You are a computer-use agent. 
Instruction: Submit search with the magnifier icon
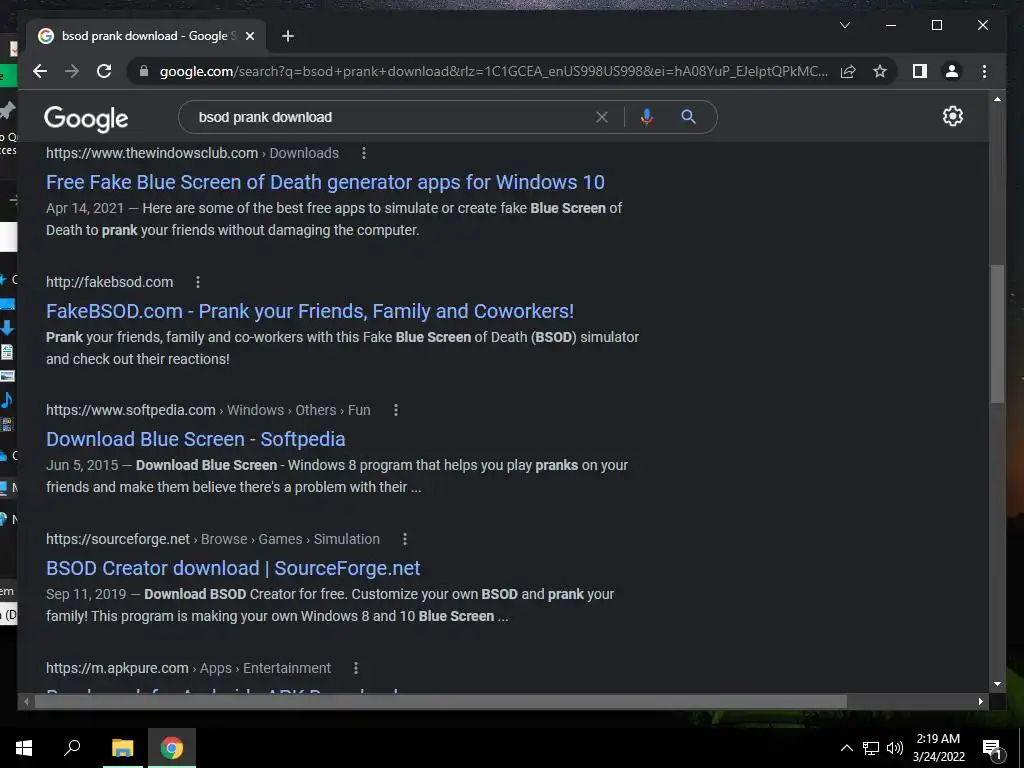(x=688, y=117)
